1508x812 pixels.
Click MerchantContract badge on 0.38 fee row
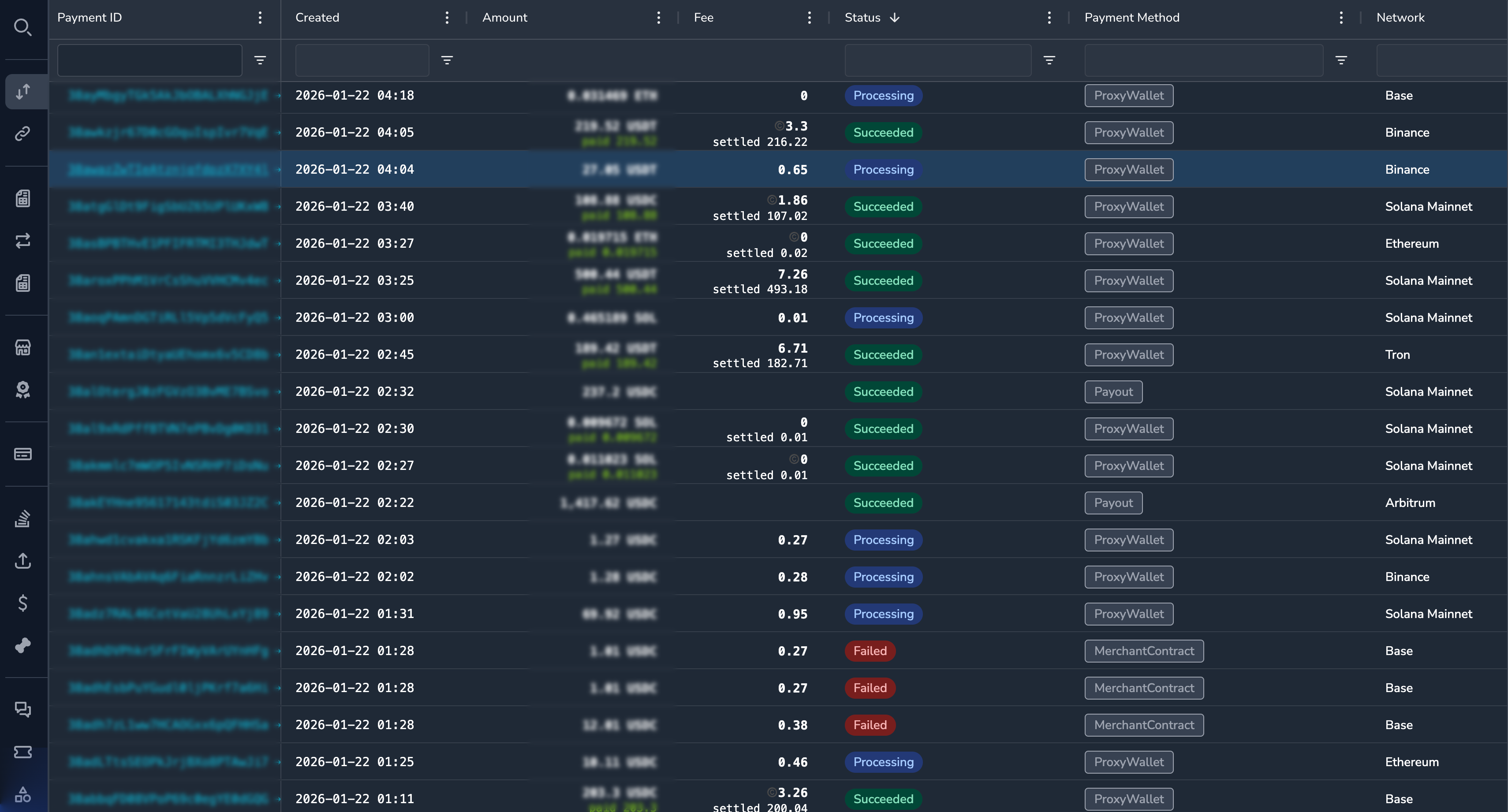(x=1144, y=725)
